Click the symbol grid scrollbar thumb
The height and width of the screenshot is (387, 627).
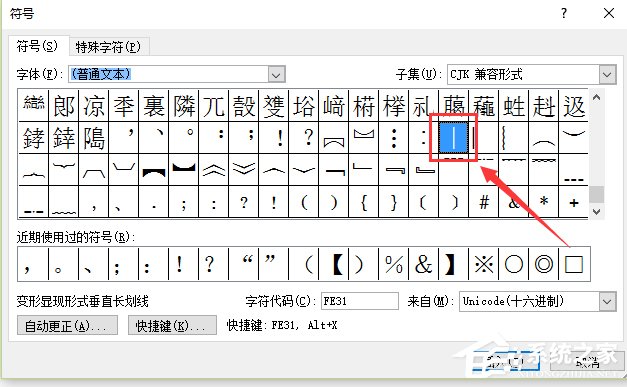tap(596, 195)
